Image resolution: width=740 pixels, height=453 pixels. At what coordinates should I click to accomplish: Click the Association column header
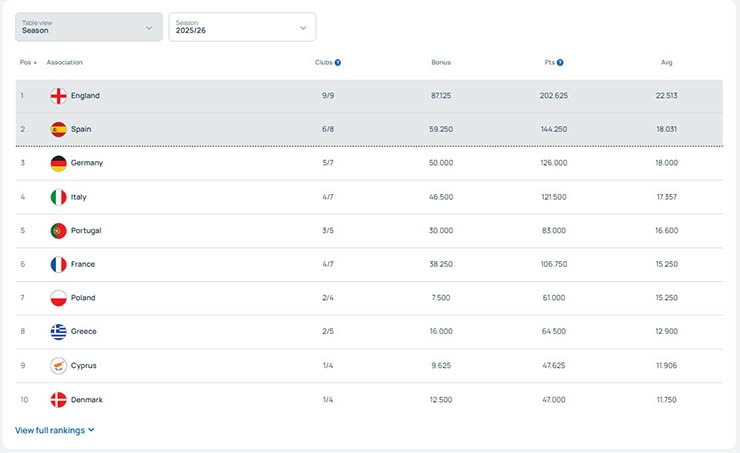pyautogui.click(x=64, y=63)
